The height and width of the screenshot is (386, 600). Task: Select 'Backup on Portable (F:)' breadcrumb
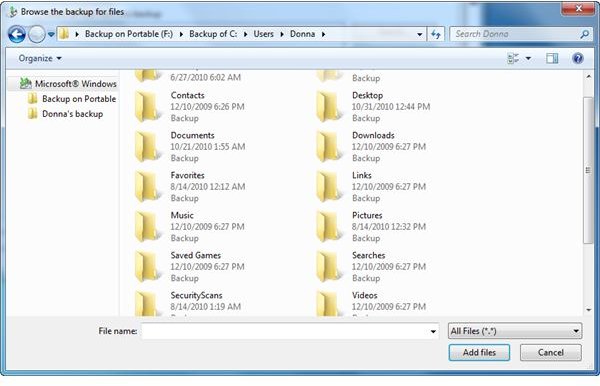point(129,34)
